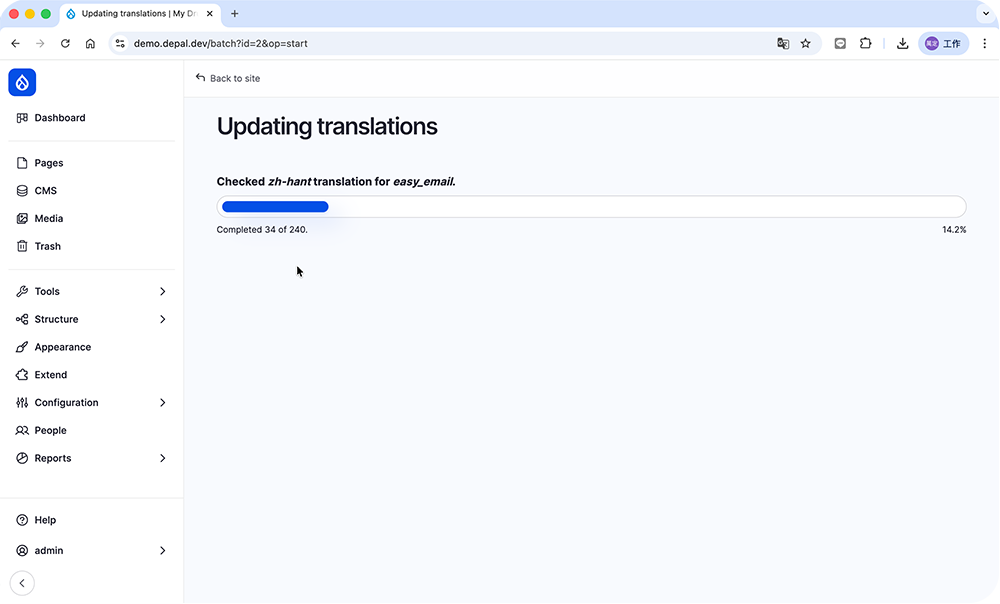
Task: Expand the Configuration submenu chevron
Action: click(163, 403)
